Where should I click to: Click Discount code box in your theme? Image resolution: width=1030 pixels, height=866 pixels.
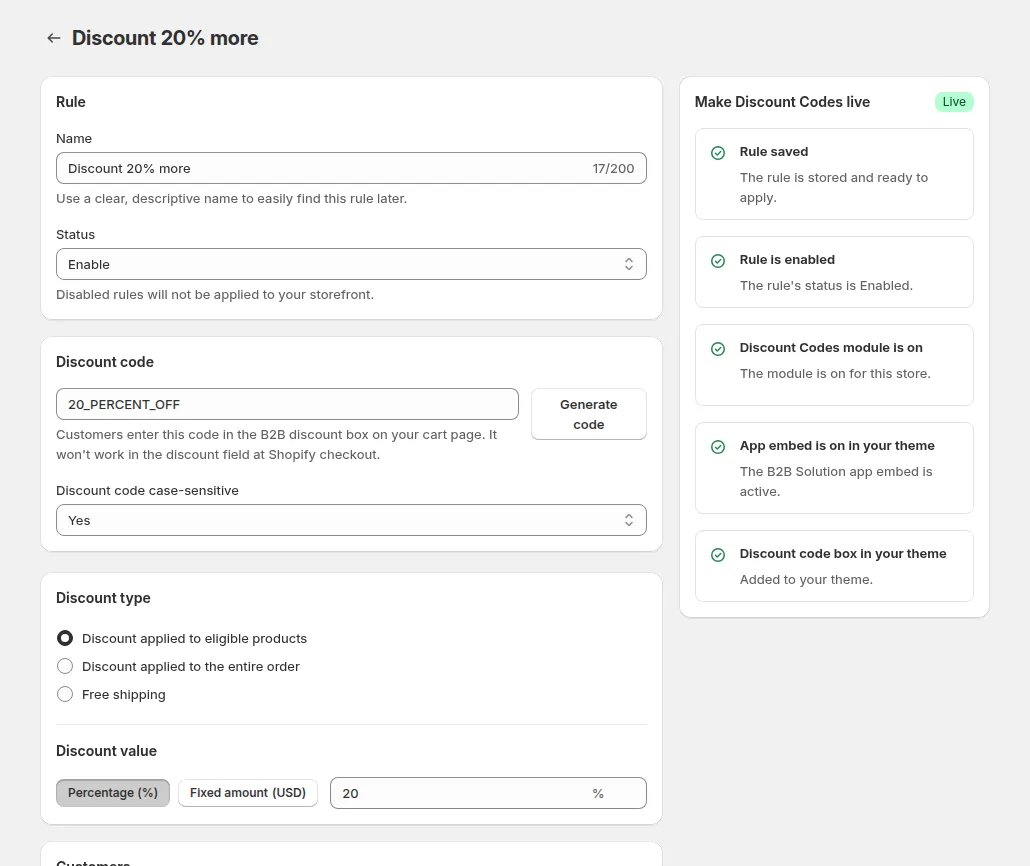(843, 554)
